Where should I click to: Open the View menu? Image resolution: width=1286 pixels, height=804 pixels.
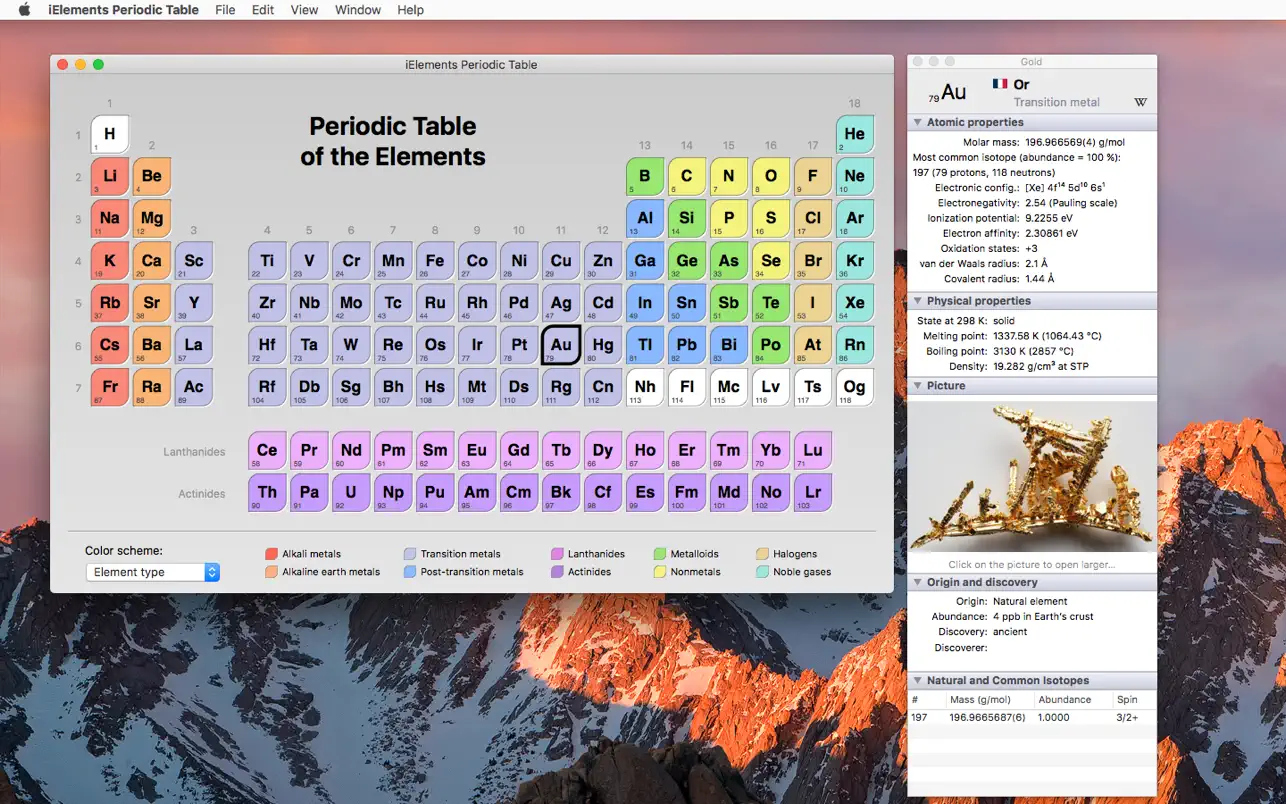pos(303,10)
